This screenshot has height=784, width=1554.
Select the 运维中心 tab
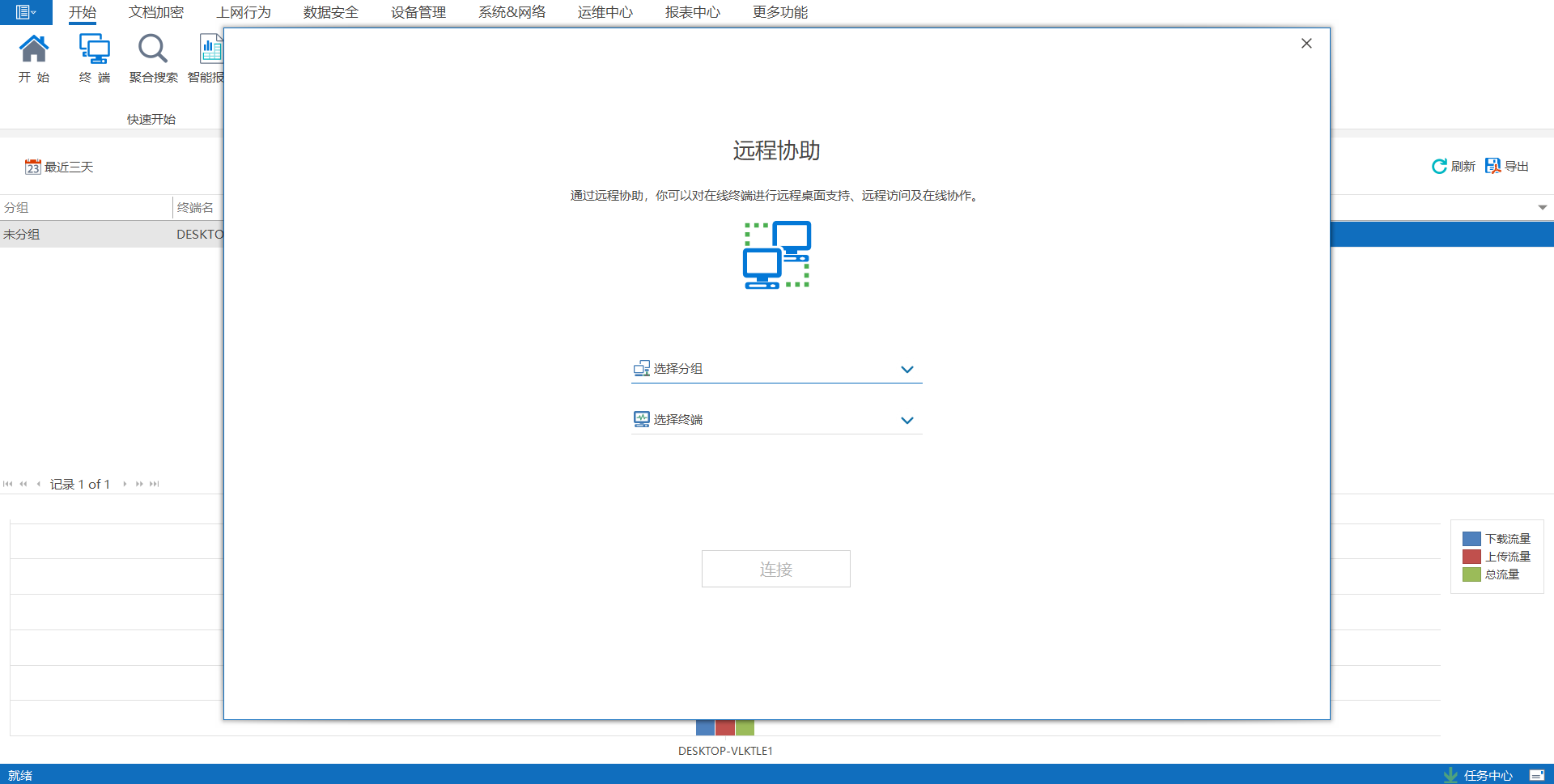pyautogui.click(x=605, y=12)
